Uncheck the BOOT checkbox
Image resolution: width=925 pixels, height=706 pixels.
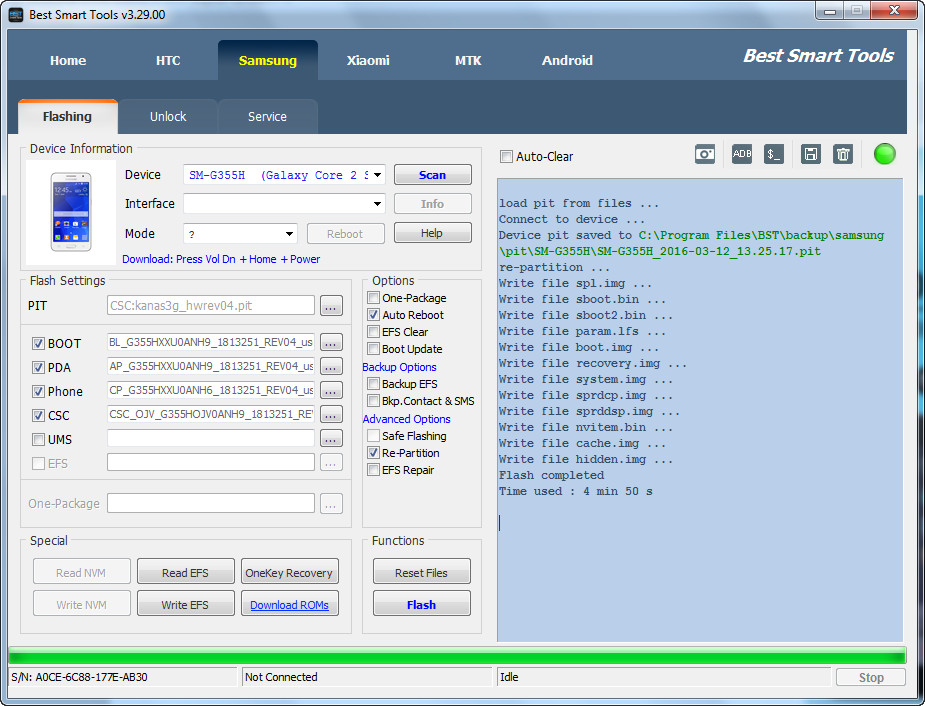[38, 343]
